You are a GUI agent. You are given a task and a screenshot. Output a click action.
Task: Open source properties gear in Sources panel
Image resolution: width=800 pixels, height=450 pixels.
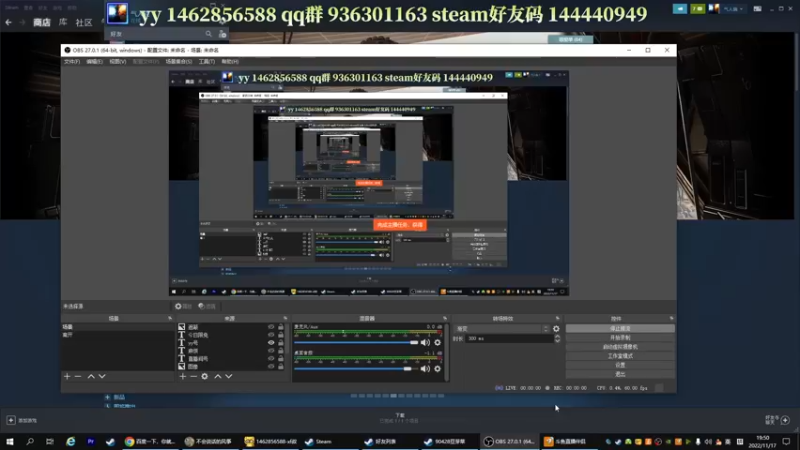205,376
